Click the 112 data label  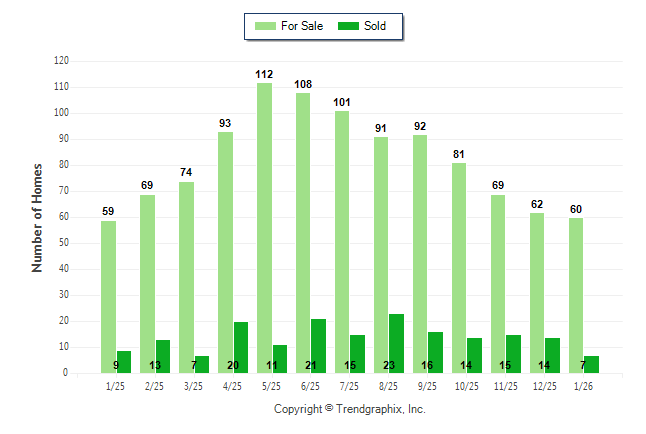pyautogui.click(x=264, y=74)
